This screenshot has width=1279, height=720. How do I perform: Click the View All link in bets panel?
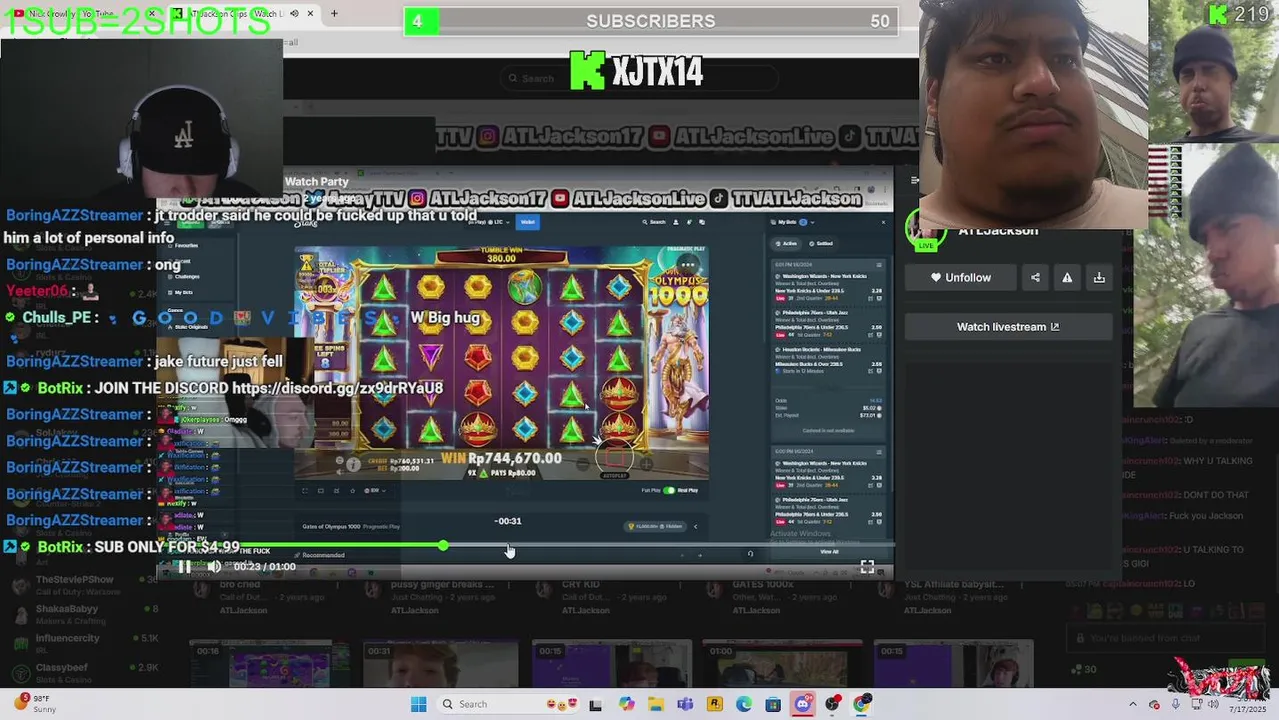(x=829, y=552)
